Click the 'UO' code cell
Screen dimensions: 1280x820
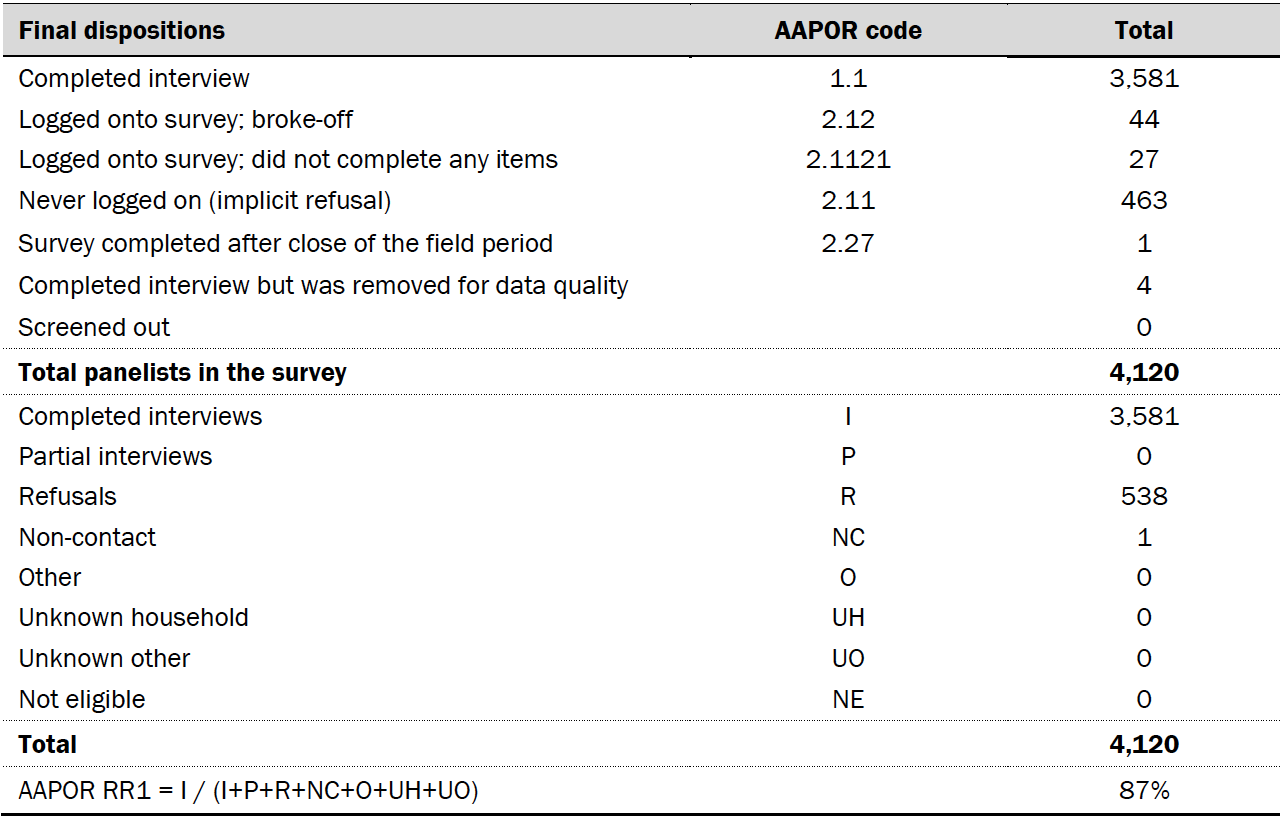[x=848, y=658]
